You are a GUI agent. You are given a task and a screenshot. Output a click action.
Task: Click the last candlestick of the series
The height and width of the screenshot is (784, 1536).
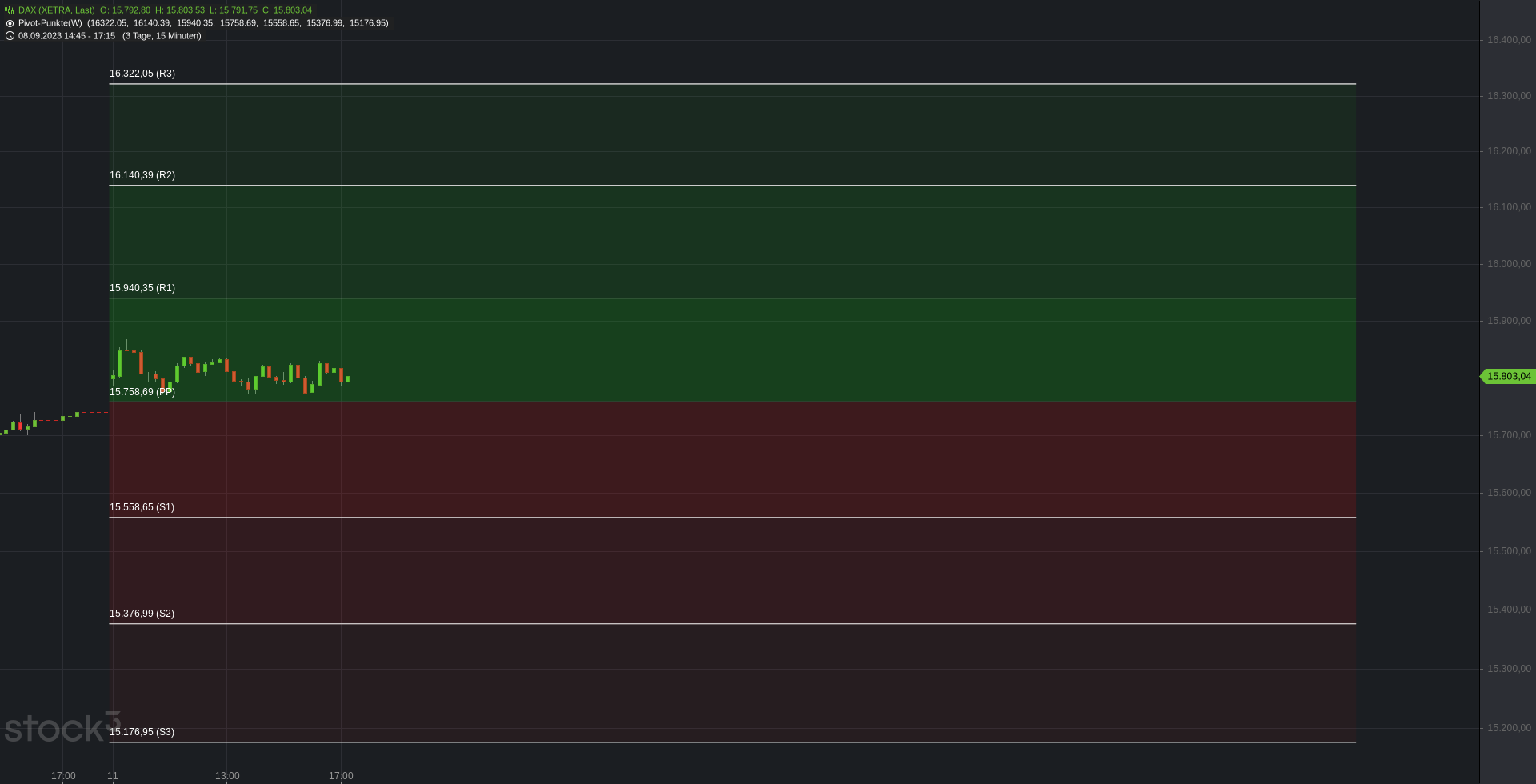click(347, 379)
